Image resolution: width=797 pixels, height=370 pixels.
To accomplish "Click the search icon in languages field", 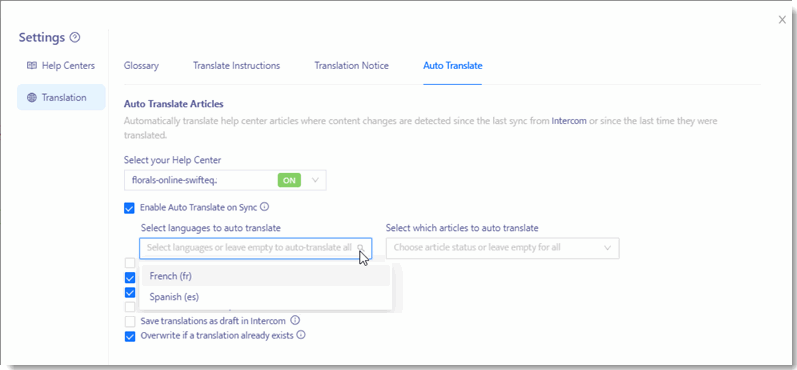I will 360,248.
